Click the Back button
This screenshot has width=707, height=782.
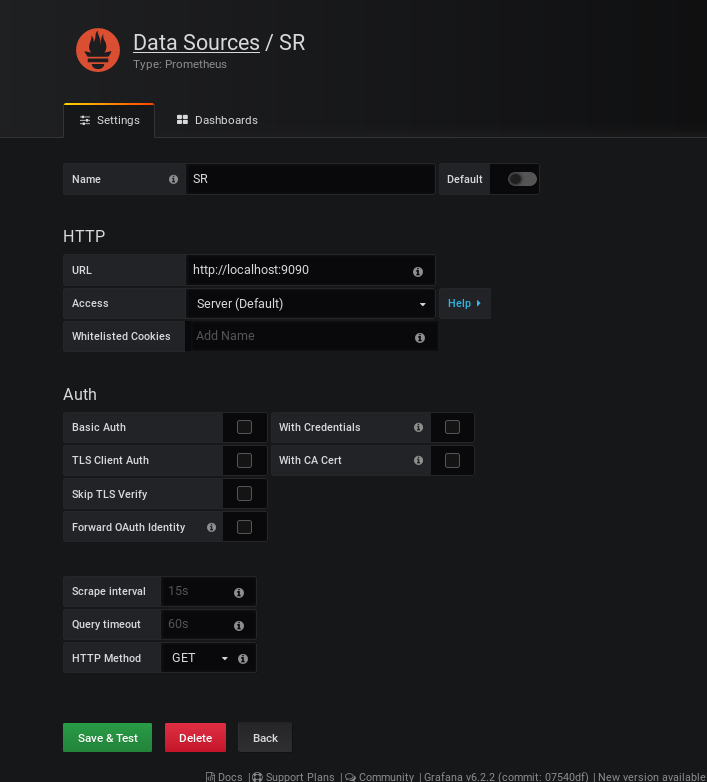(265, 738)
